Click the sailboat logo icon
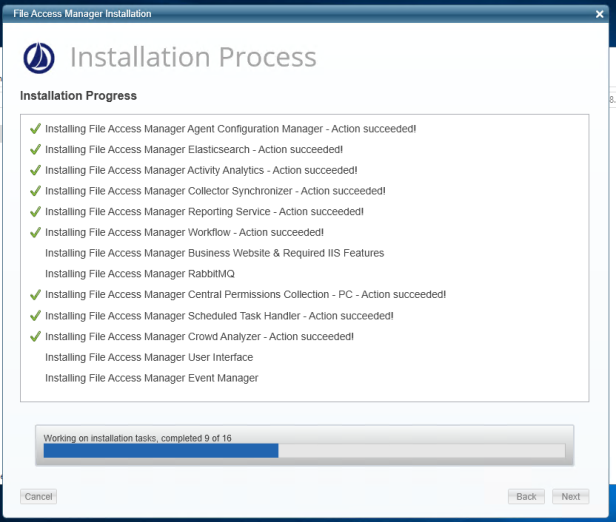This screenshot has height=522, width=616. point(39,58)
